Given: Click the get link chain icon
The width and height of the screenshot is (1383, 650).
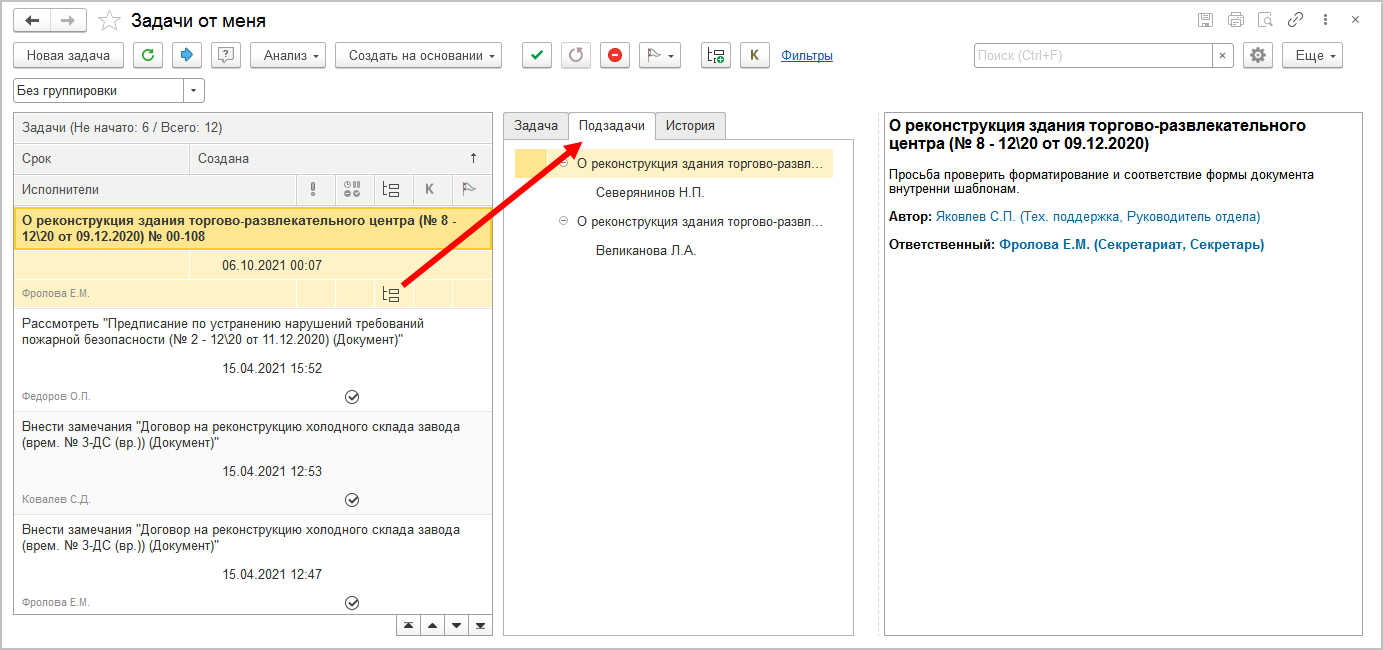Looking at the screenshot, I should 1295,20.
